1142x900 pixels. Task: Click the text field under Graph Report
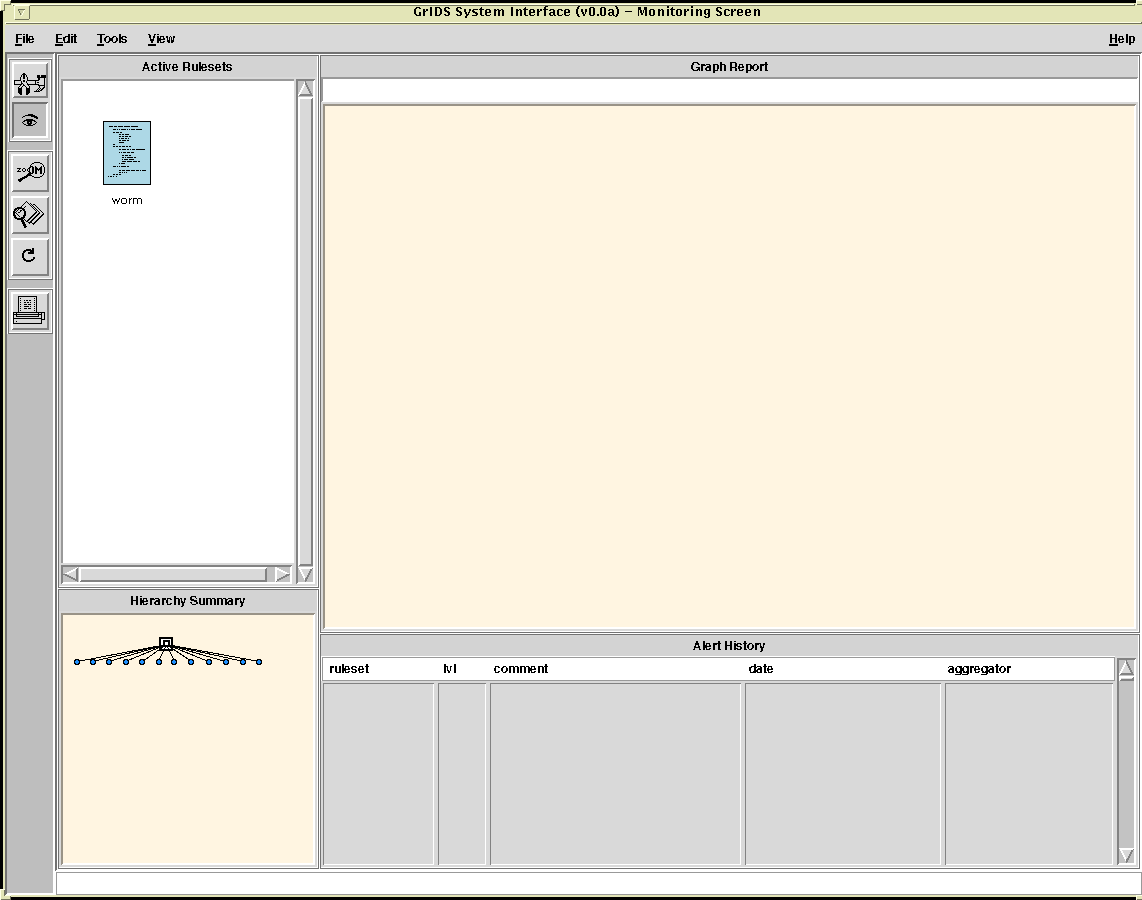tap(729, 91)
